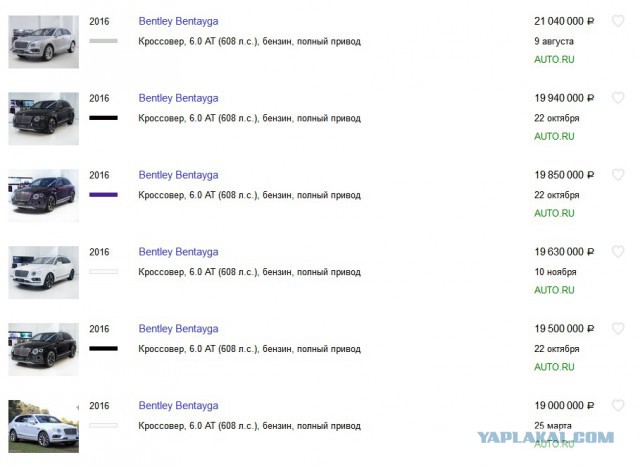Click Кроссовер description of 21 040 000 ₽ listing
Image resolution: width=640 pixels, height=467 pixels.
[249, 41]
